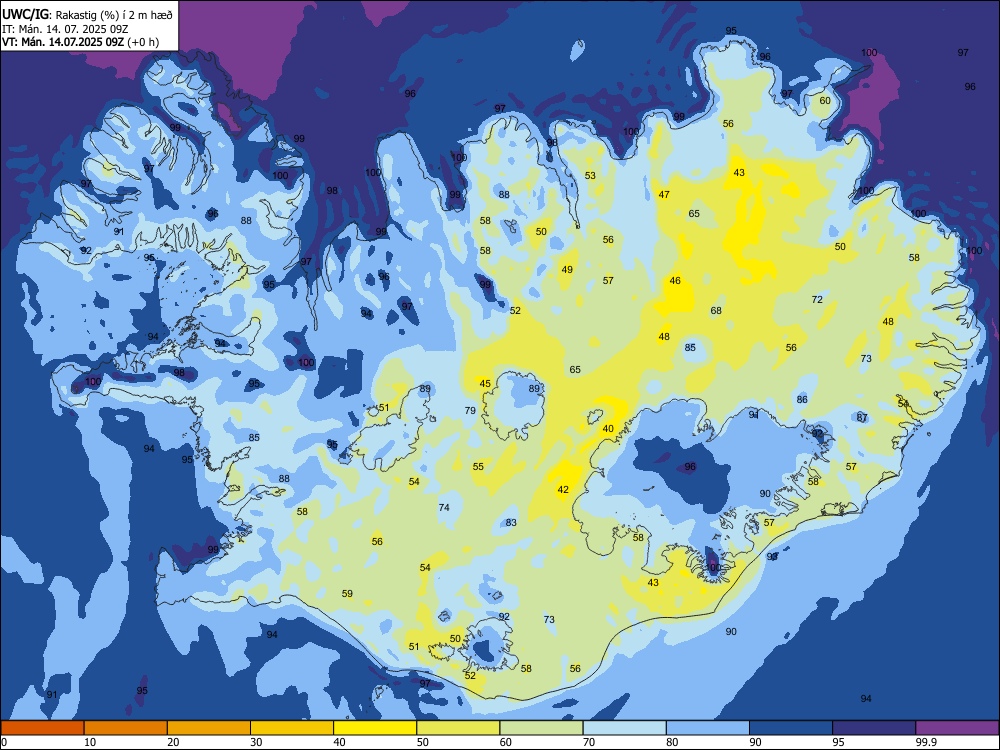Select the map value '68'

(x=716, y=311)
